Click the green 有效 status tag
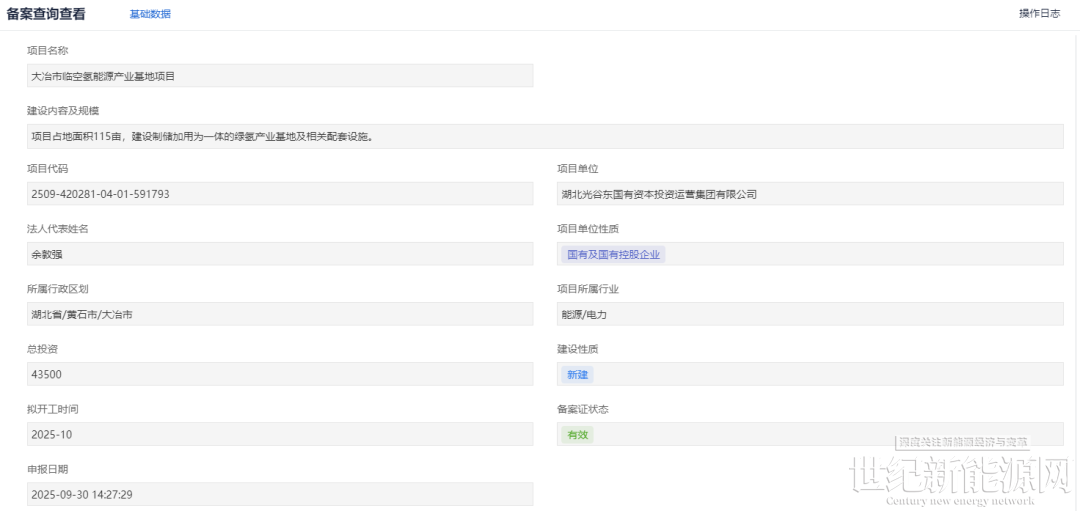Viewport: 1080px width, 511px height. pyautogui.click(x=577, y=434)
